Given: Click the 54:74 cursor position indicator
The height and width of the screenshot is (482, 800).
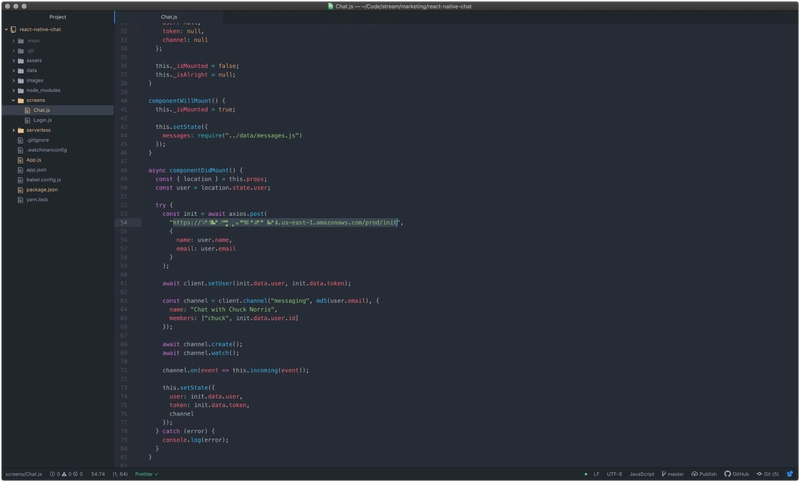Looking at the screenshot, I should click(98, 474).
